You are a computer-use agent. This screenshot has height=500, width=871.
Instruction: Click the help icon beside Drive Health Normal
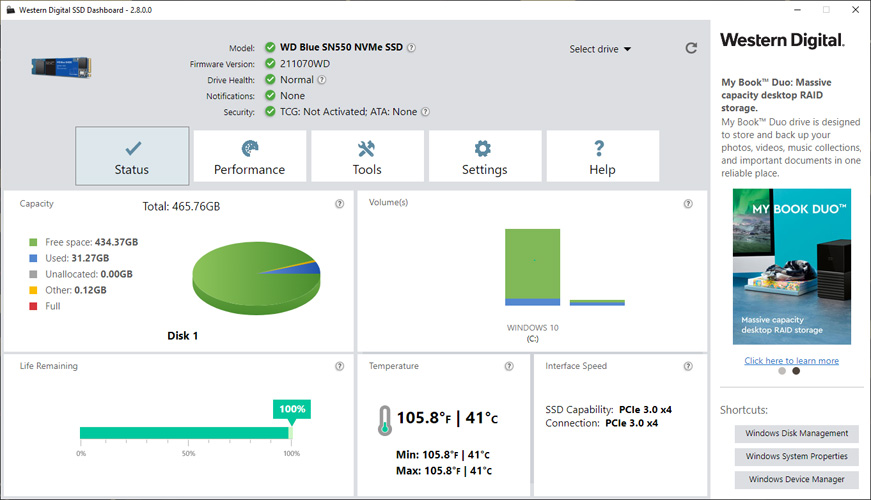[x=322, y=80]
